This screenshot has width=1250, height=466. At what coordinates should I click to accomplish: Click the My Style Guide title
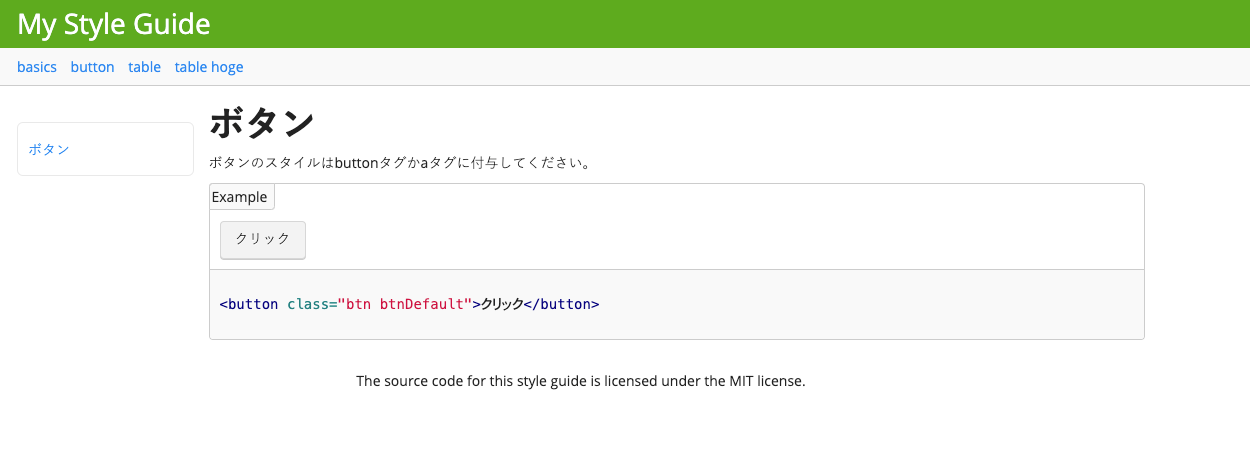coord(114,24)
